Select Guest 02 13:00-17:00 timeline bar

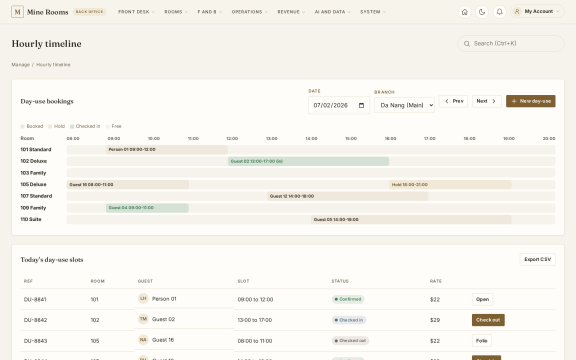coord(308,161)
